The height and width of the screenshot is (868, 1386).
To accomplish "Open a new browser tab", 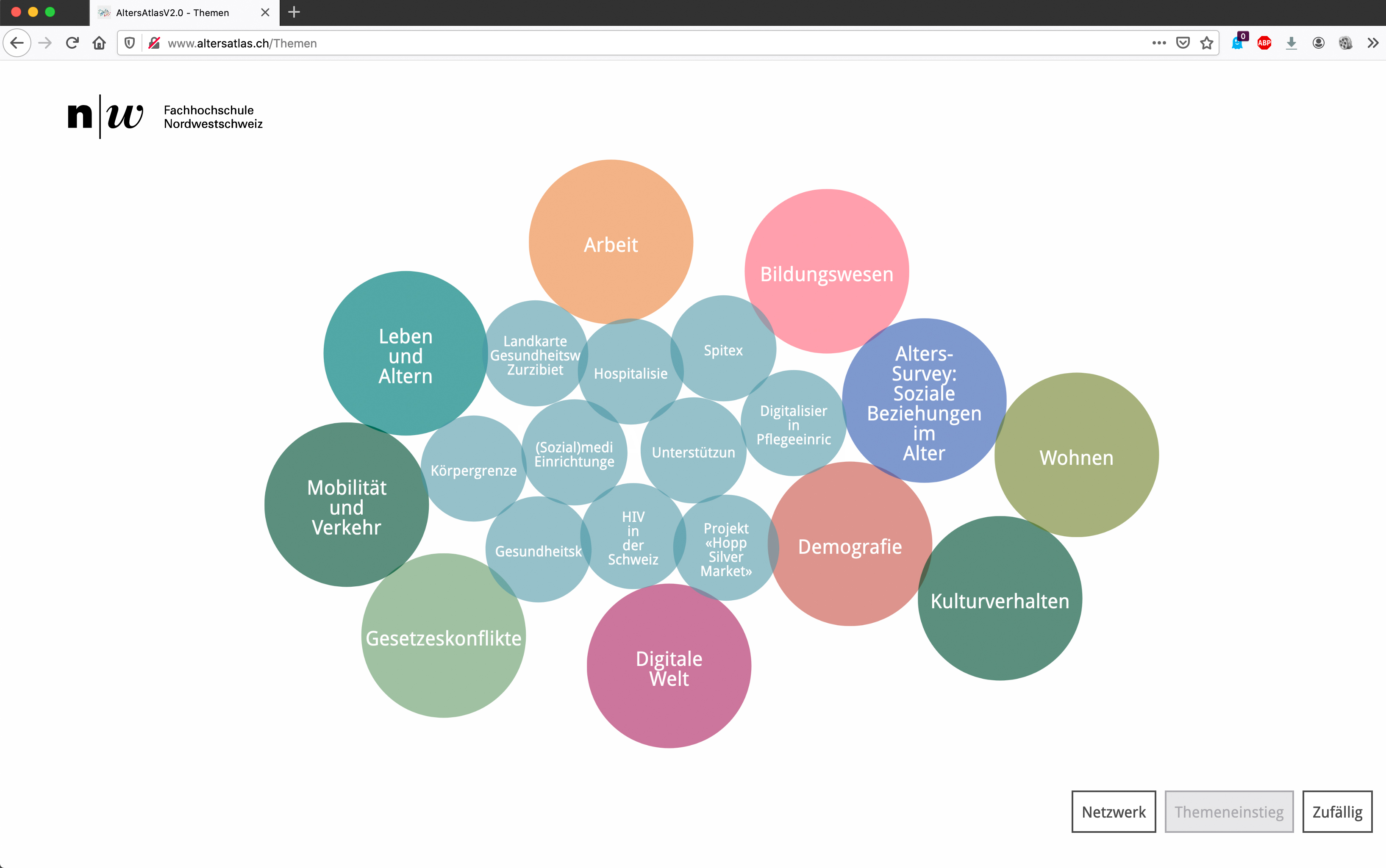I will (x=294, y=12).
